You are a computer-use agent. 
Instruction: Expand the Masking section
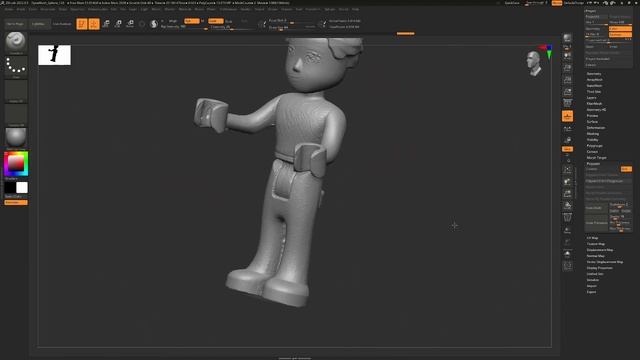click(x=593, y=133)
